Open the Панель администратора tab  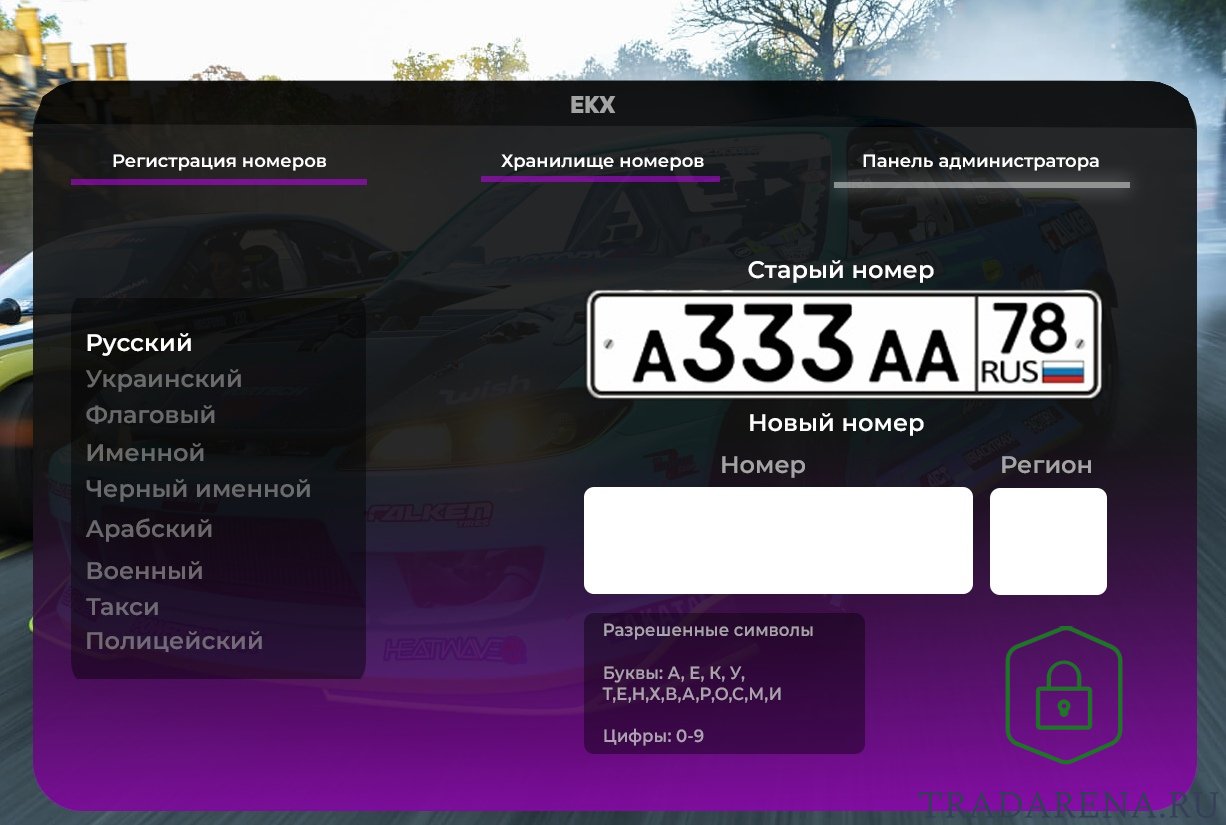pyautogui.click(x=981, y=161)
